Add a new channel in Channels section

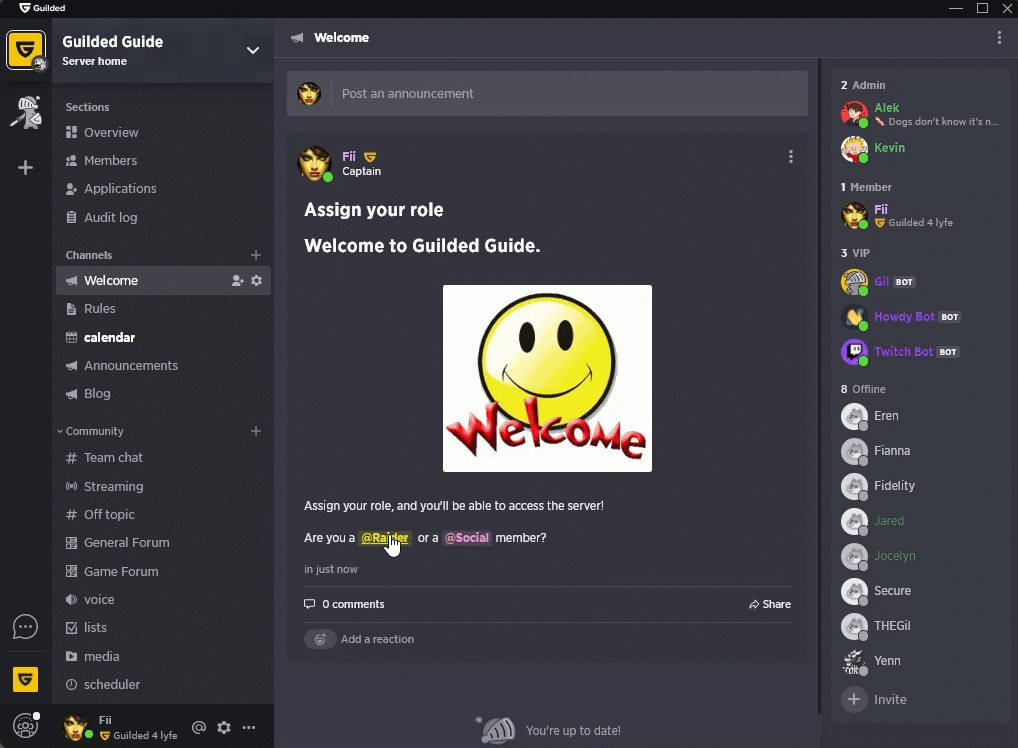256,255
